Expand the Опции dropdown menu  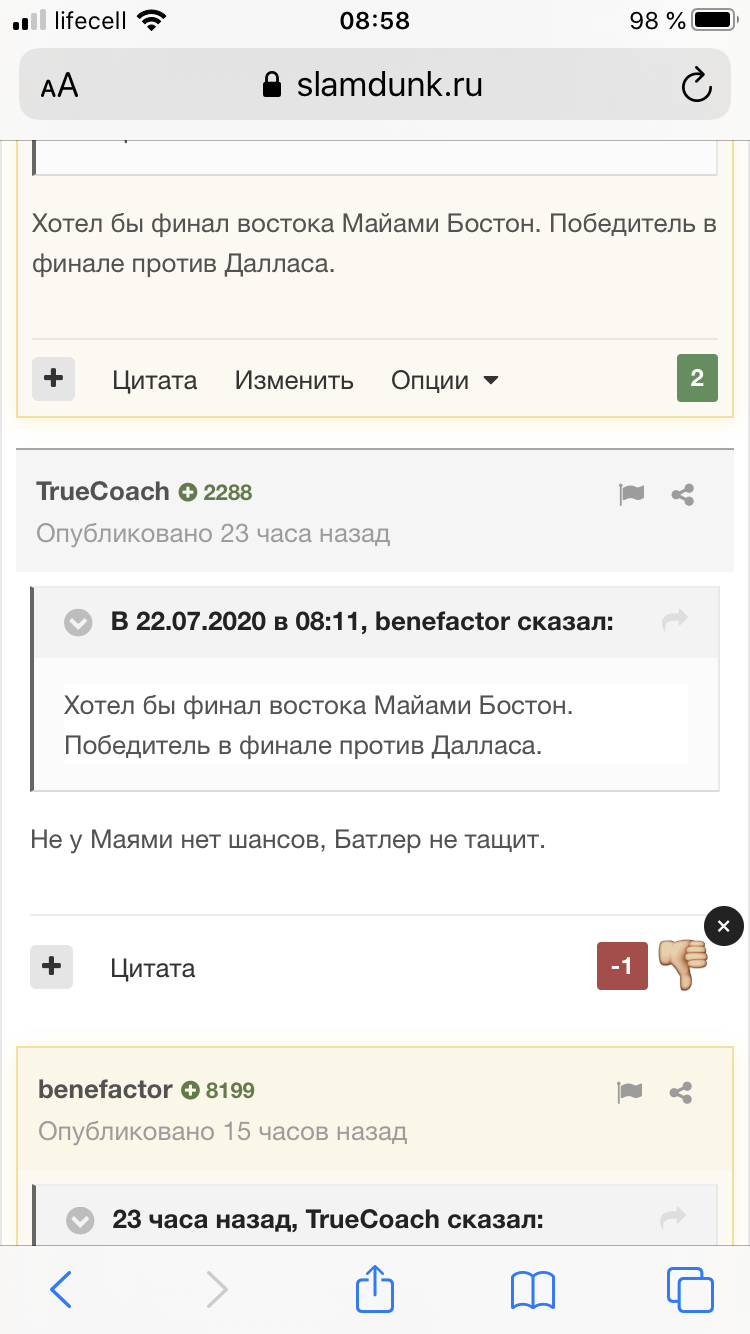445,380
